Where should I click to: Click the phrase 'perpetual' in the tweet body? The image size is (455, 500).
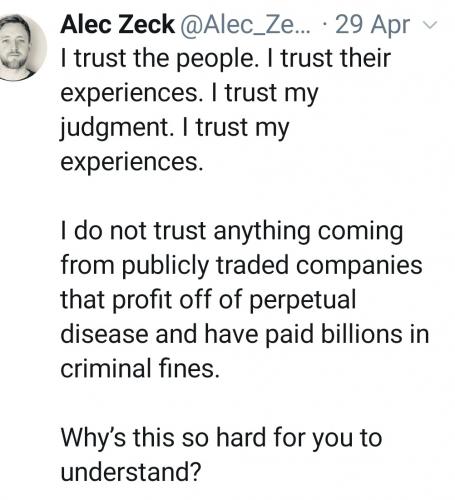point(303,300)
